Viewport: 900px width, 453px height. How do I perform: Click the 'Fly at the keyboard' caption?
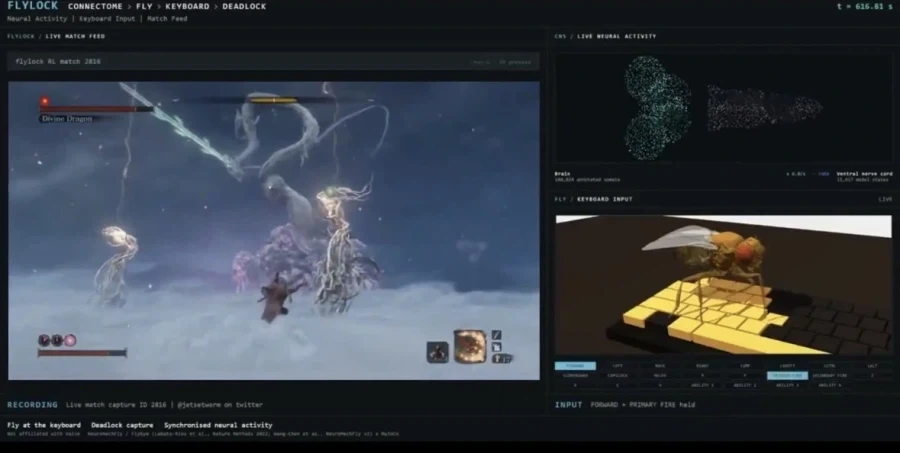tap(44, 425)
